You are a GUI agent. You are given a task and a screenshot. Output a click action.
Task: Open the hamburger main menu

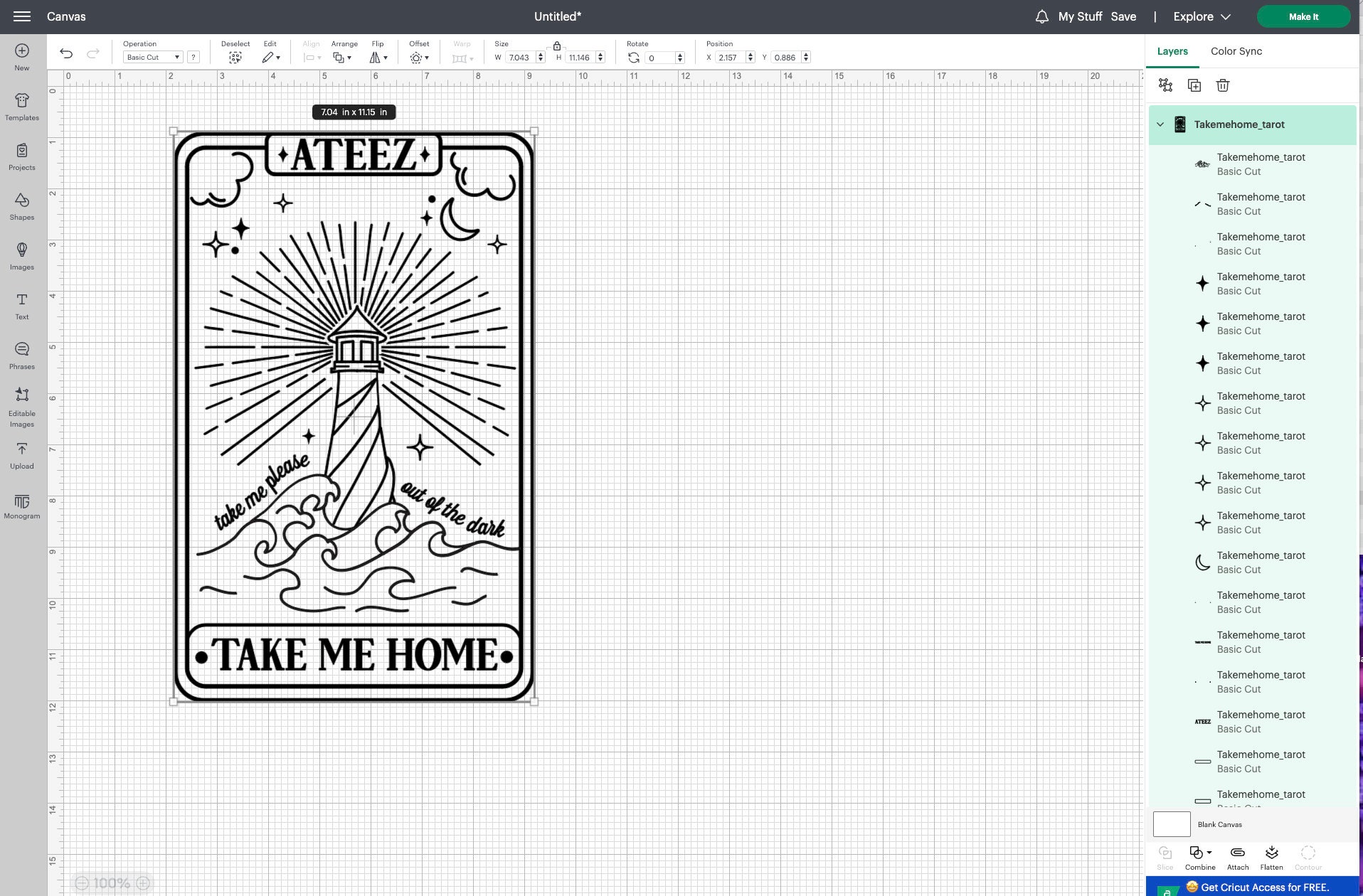click(x=22, y=16)
